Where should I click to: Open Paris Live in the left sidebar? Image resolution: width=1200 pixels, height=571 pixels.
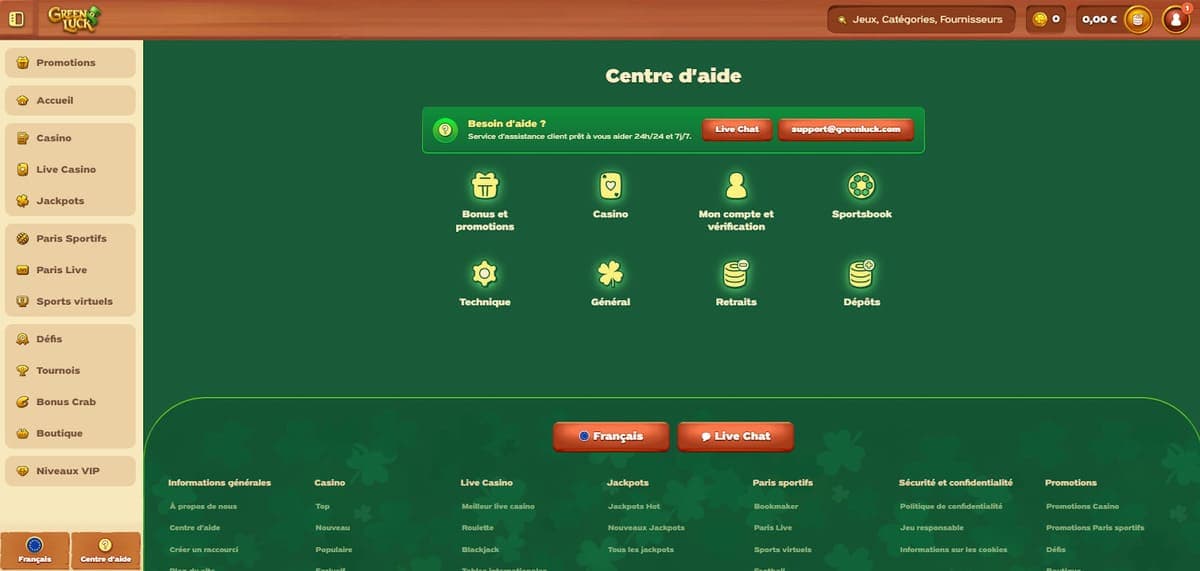click(70, 270)
